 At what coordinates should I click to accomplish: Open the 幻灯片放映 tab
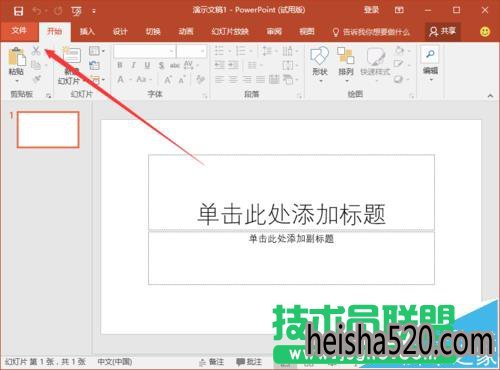tap(230, 32)
